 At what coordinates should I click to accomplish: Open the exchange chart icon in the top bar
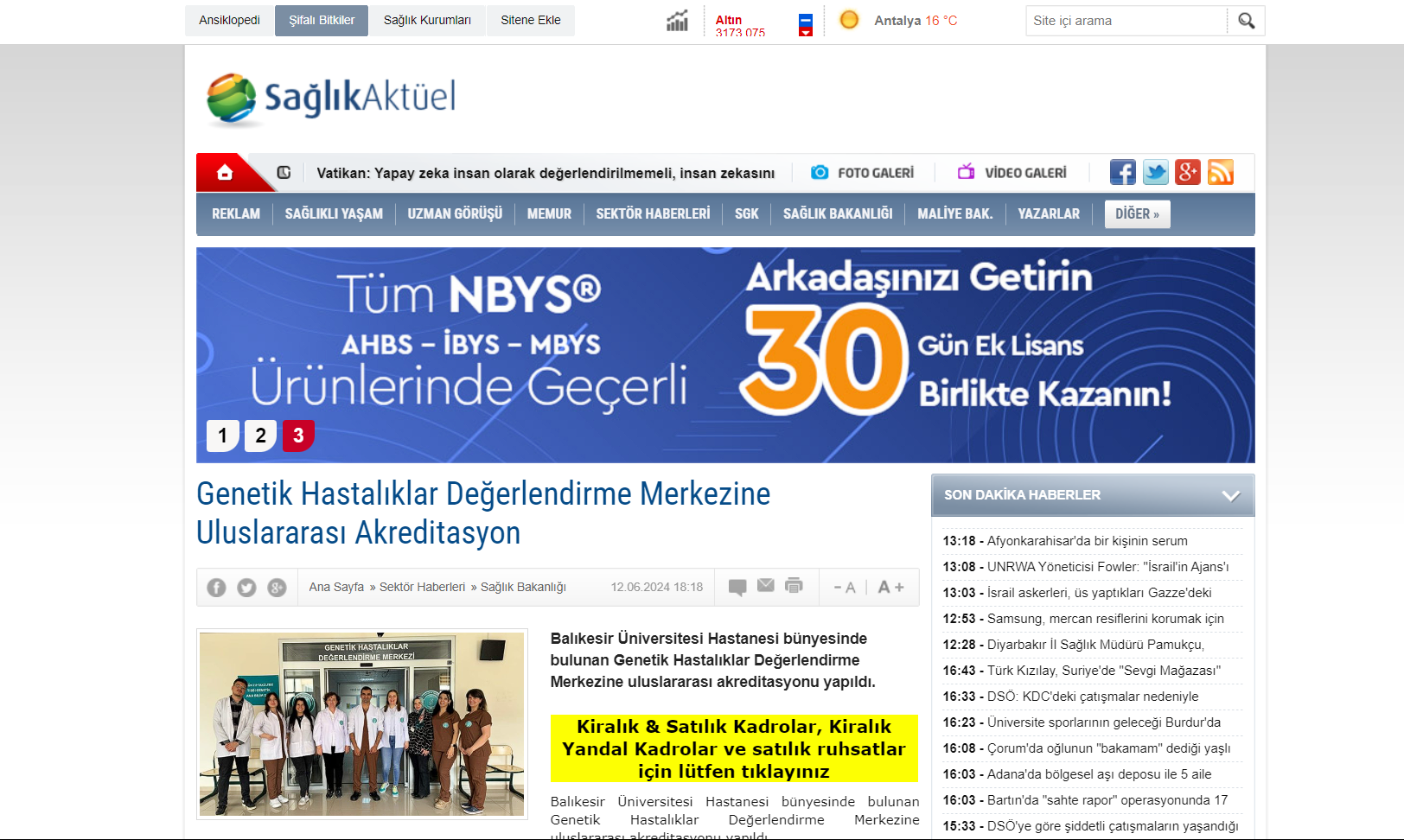[x=677, y=21]
